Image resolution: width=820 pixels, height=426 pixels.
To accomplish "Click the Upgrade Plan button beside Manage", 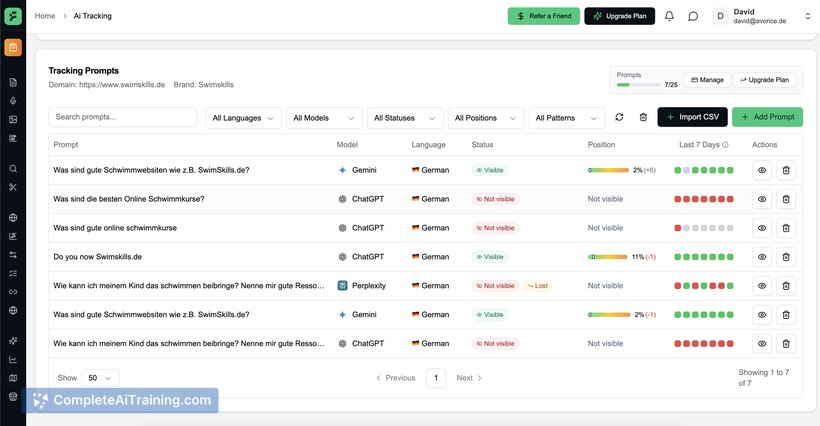I will click(x=765, y=80).
